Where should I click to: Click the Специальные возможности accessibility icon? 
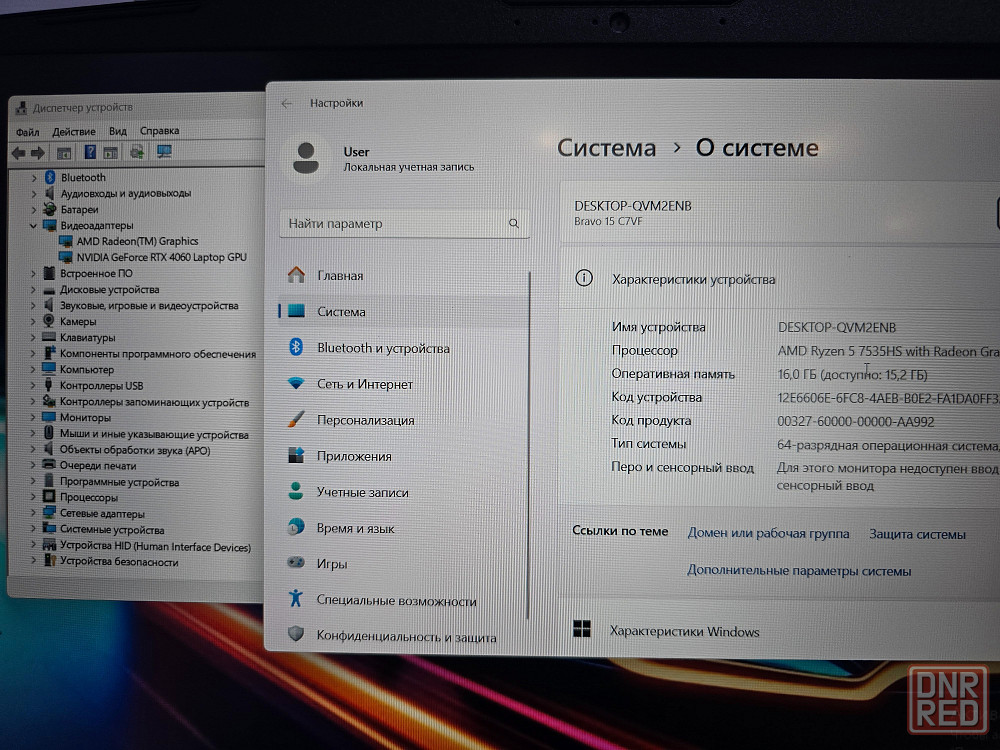296,598
